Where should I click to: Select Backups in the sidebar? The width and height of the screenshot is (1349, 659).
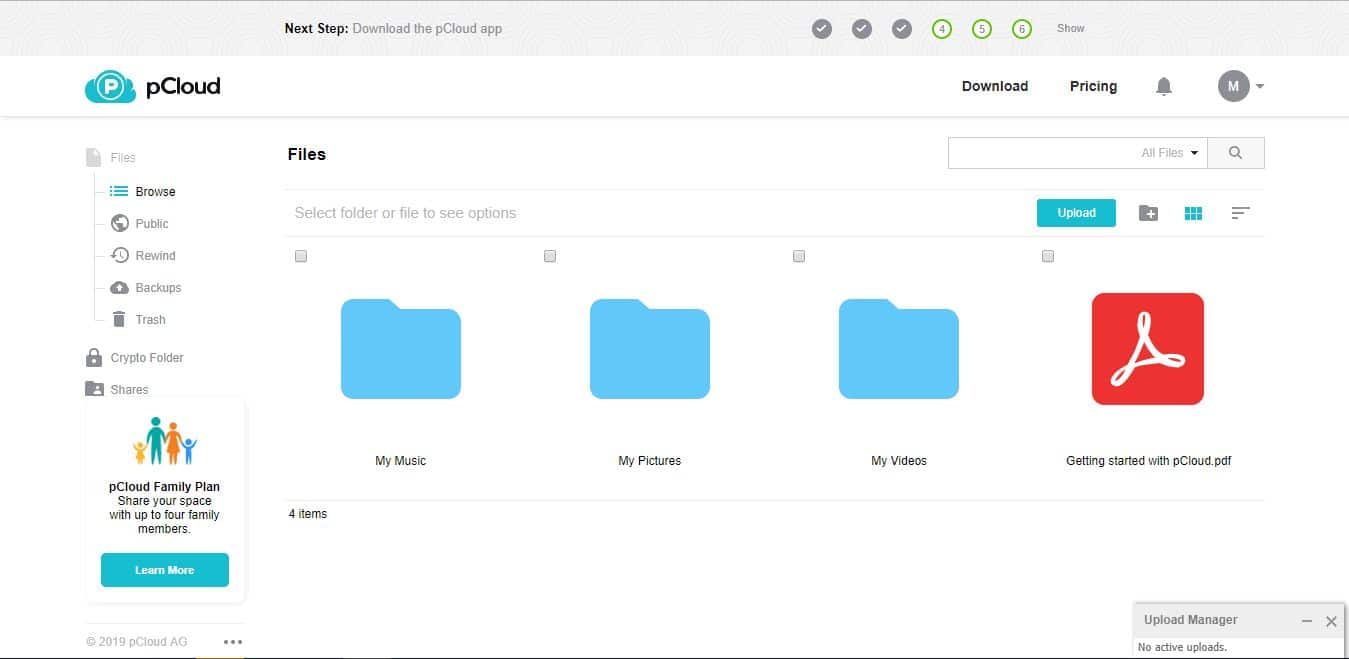(158, 288)
